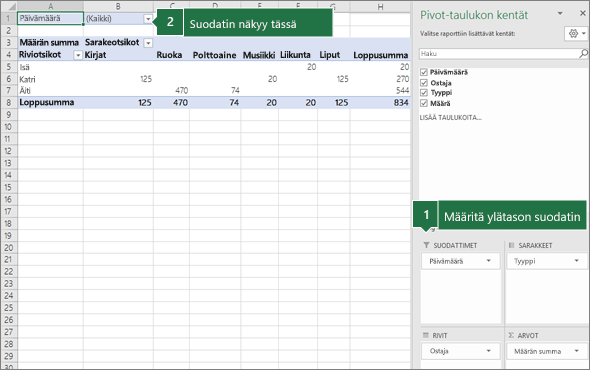Open the Tyyppi dropdown in SARAKKEET area
The height and width of the screenshot is (370, 590).
click(576, 261)
